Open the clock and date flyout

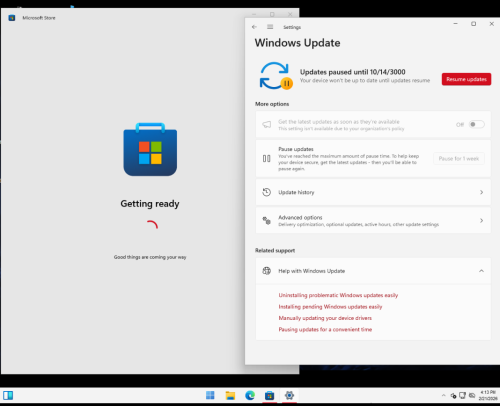[x=488, y=395]
